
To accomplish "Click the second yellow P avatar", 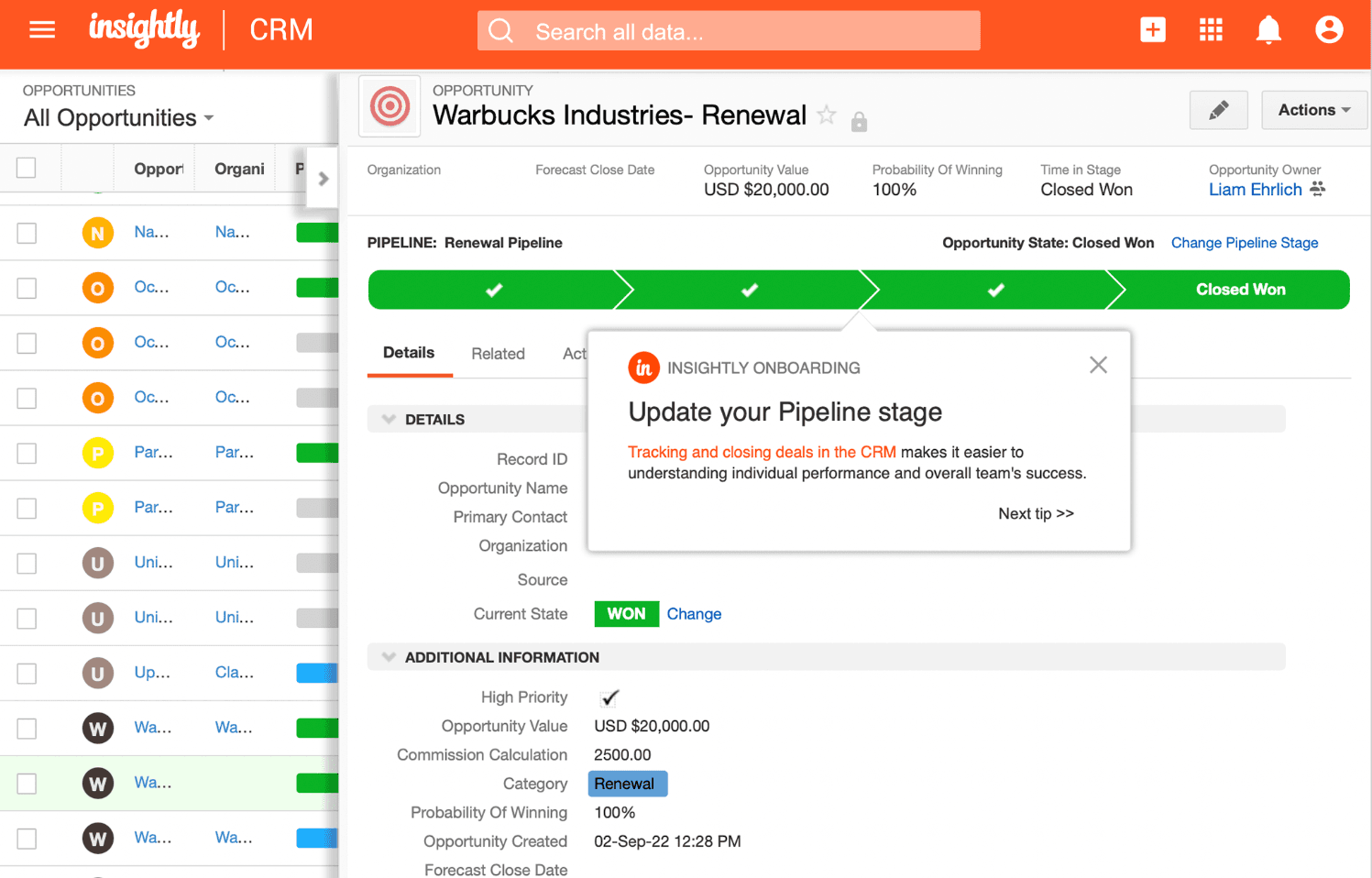I will [97, 508].
